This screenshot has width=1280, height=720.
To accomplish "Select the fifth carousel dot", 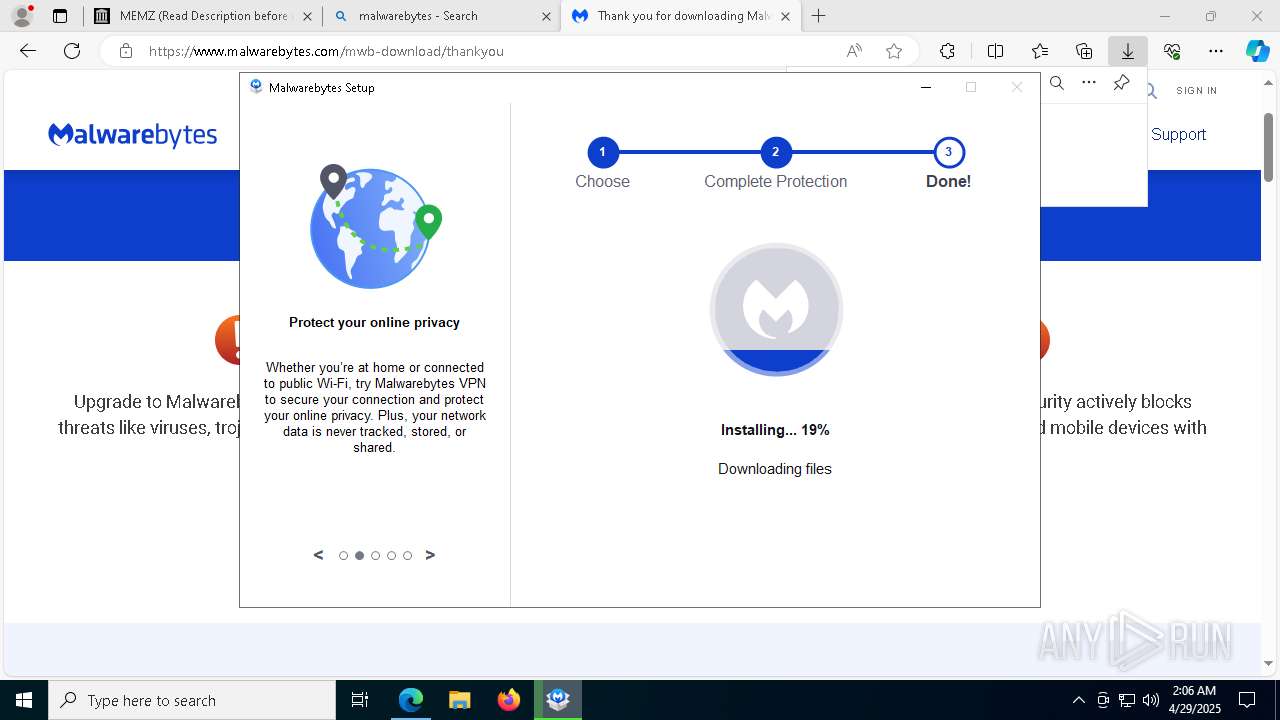I will (x=407, y=556).
